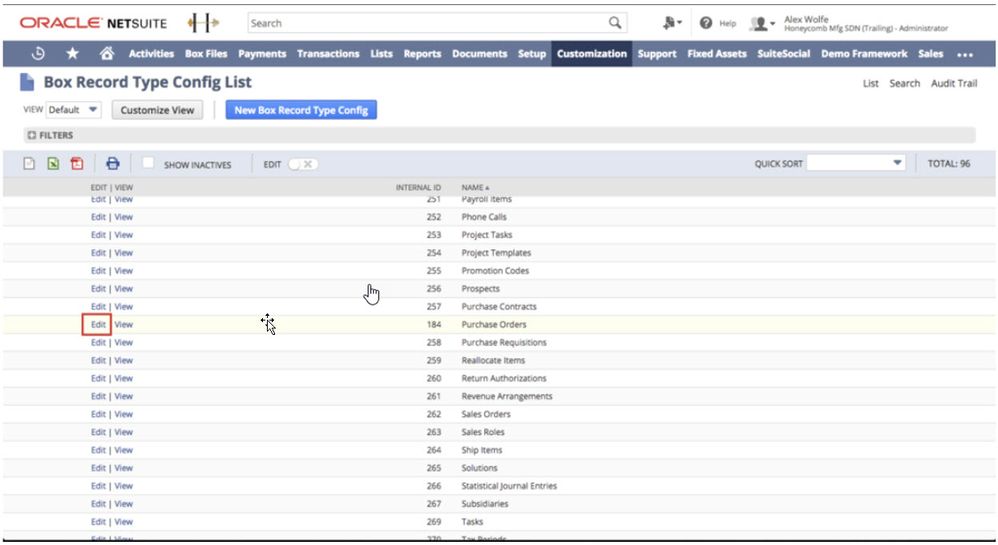Click the New document icon in toolbar

[x=29, y=164]
